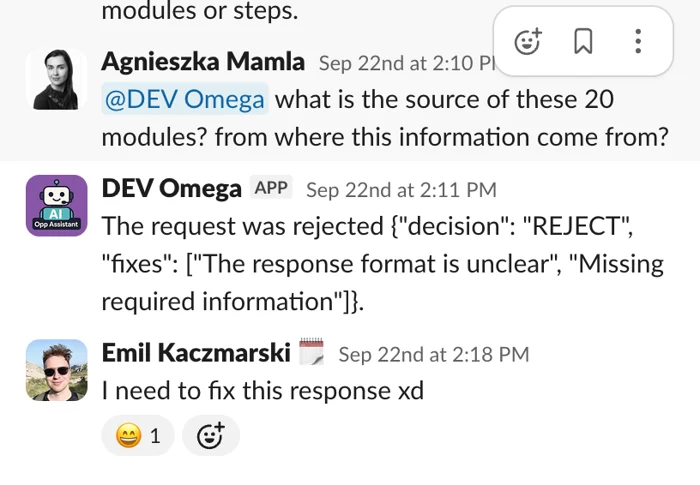Screen dimensions: 700x485
Task: Open the DEV Omega app name link
Action: tap(172, 188)
